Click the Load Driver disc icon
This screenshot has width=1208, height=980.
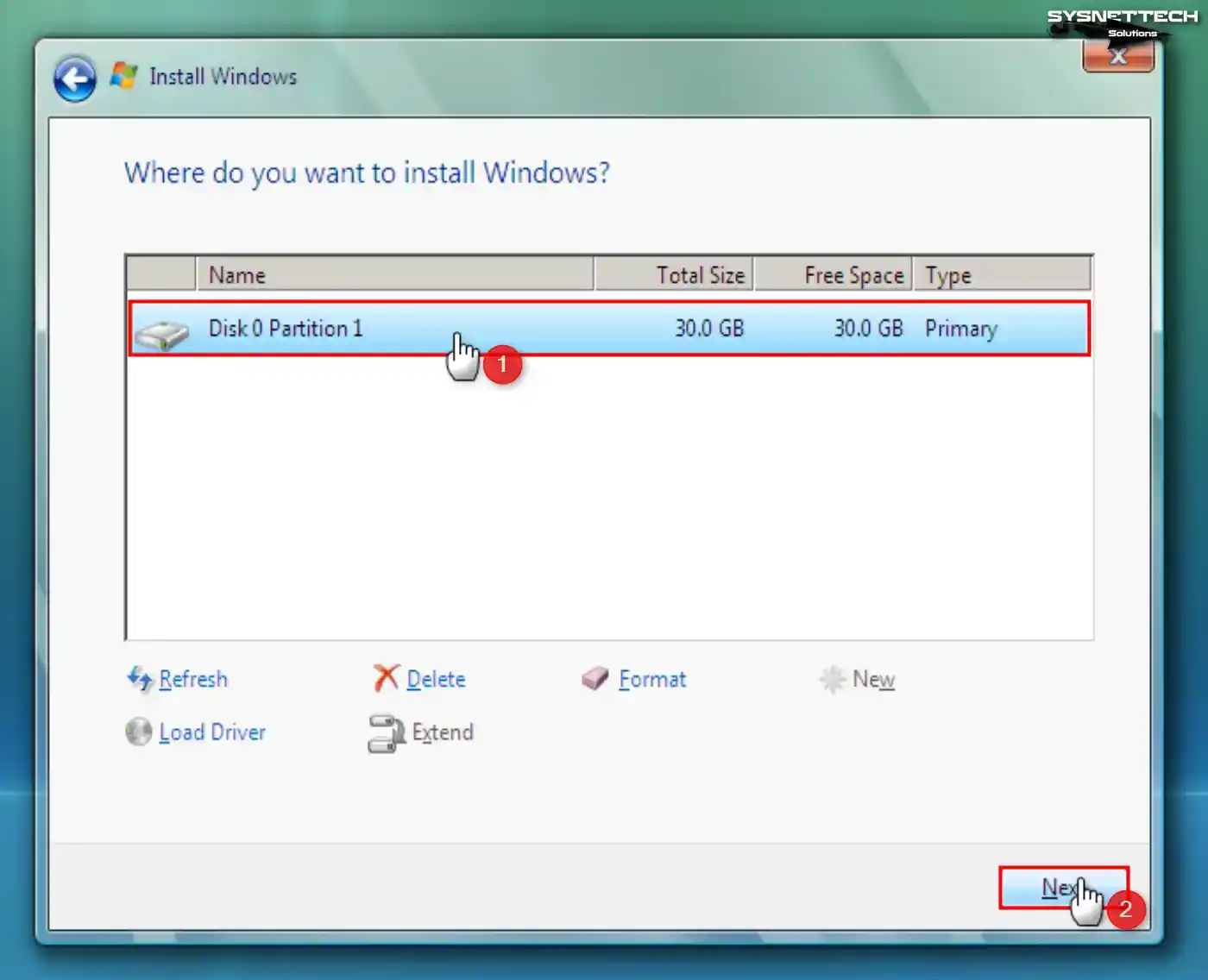coord(139,732)
